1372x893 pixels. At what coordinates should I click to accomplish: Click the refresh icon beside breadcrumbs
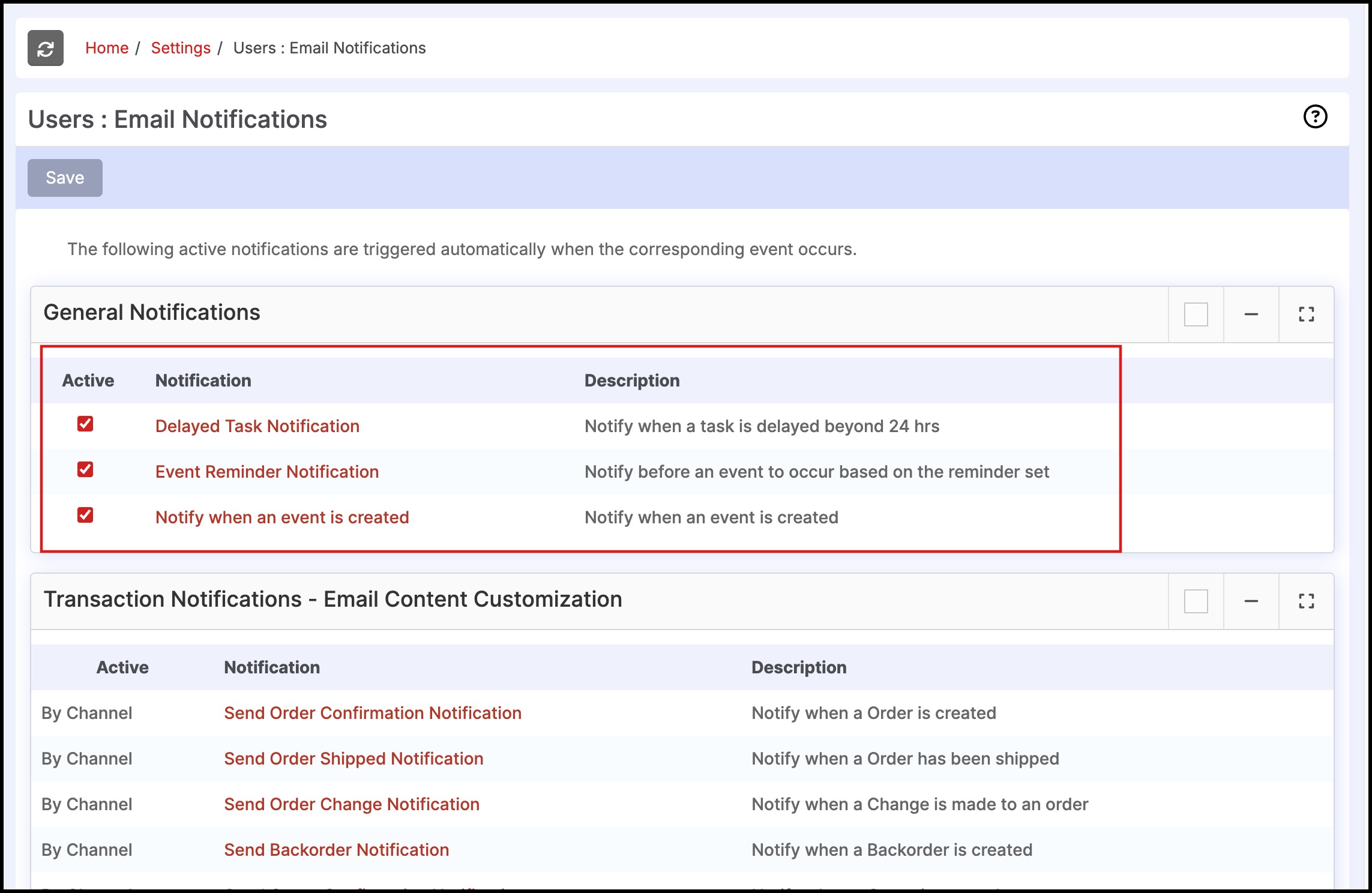click(x=46, y=48)
